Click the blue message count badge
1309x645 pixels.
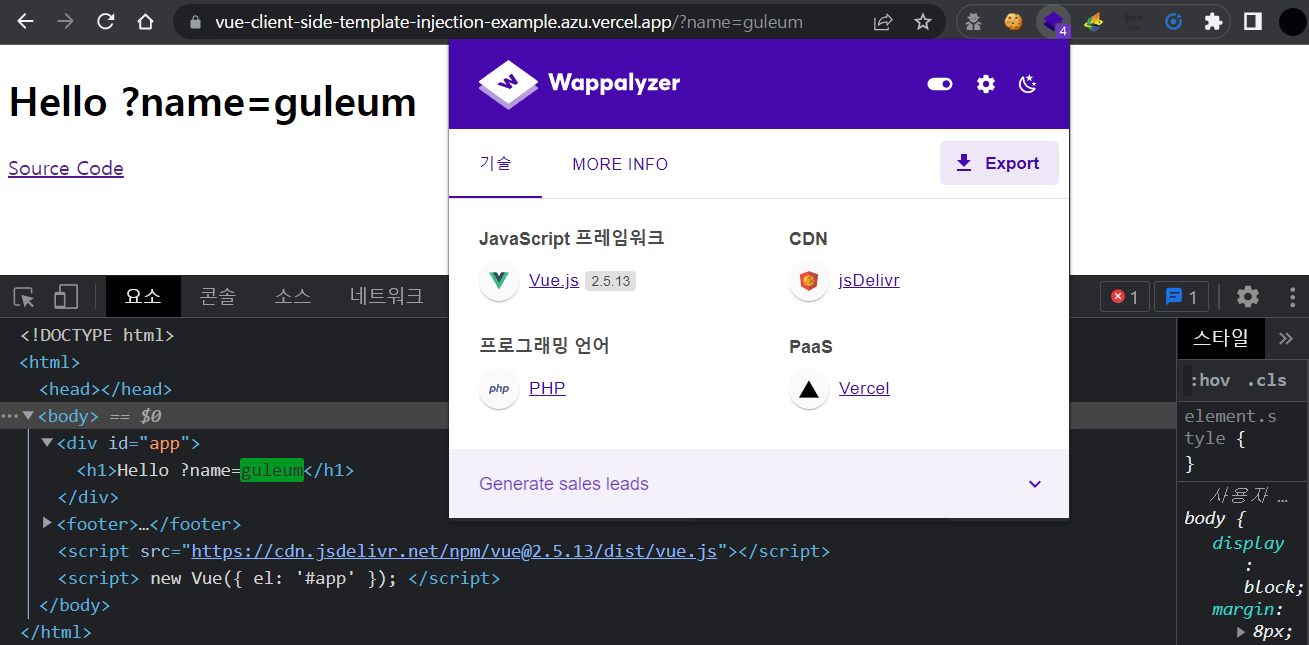pyautogui.click(x=1182, y=297)
